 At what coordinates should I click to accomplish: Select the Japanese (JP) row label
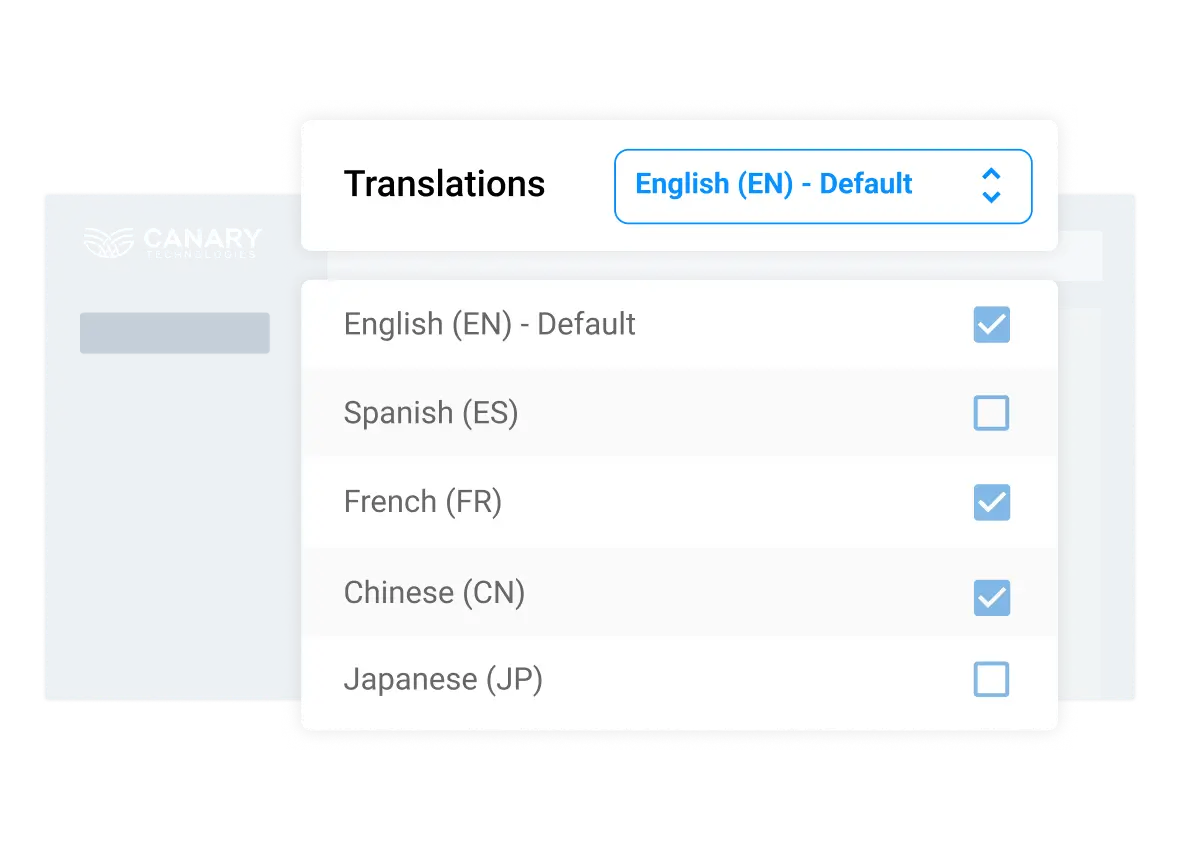click(x=443, y=679)
